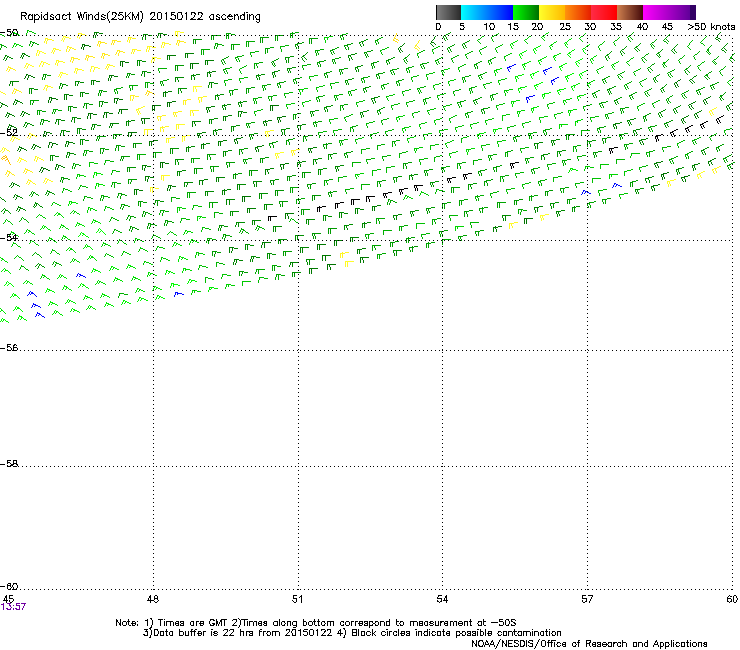
Task: Click the '-58' latitude axis label
Action: (x=9, y=464)
